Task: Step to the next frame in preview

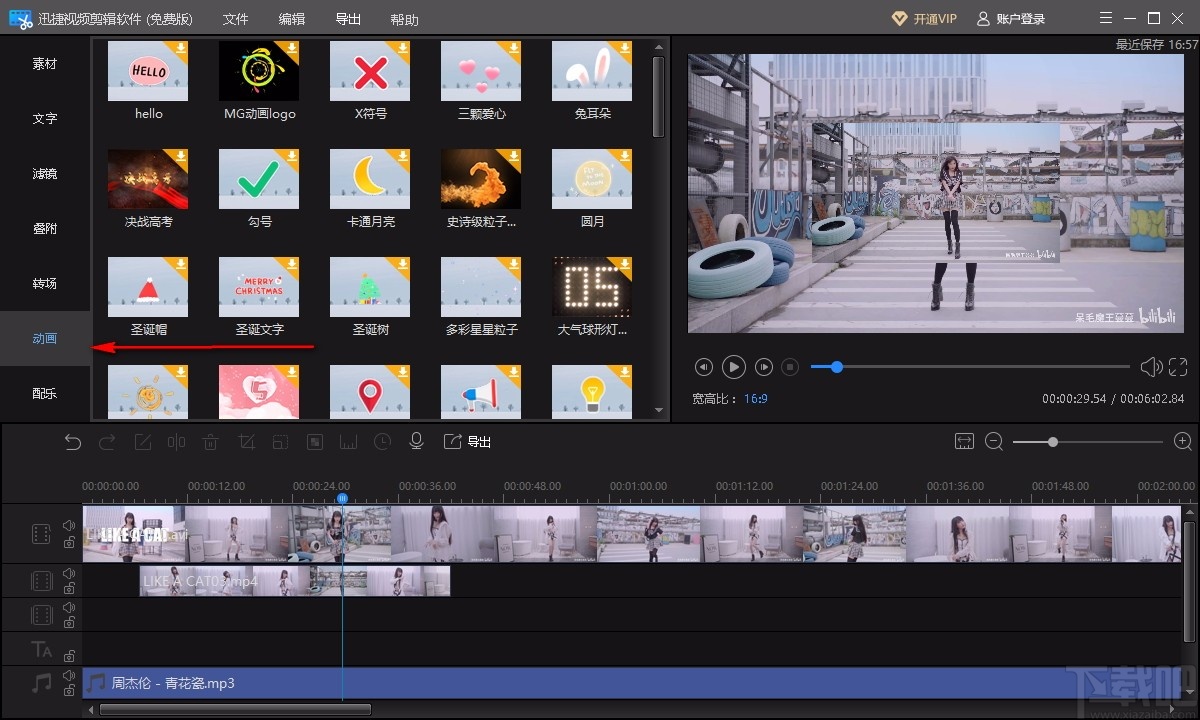Action: 764,367
